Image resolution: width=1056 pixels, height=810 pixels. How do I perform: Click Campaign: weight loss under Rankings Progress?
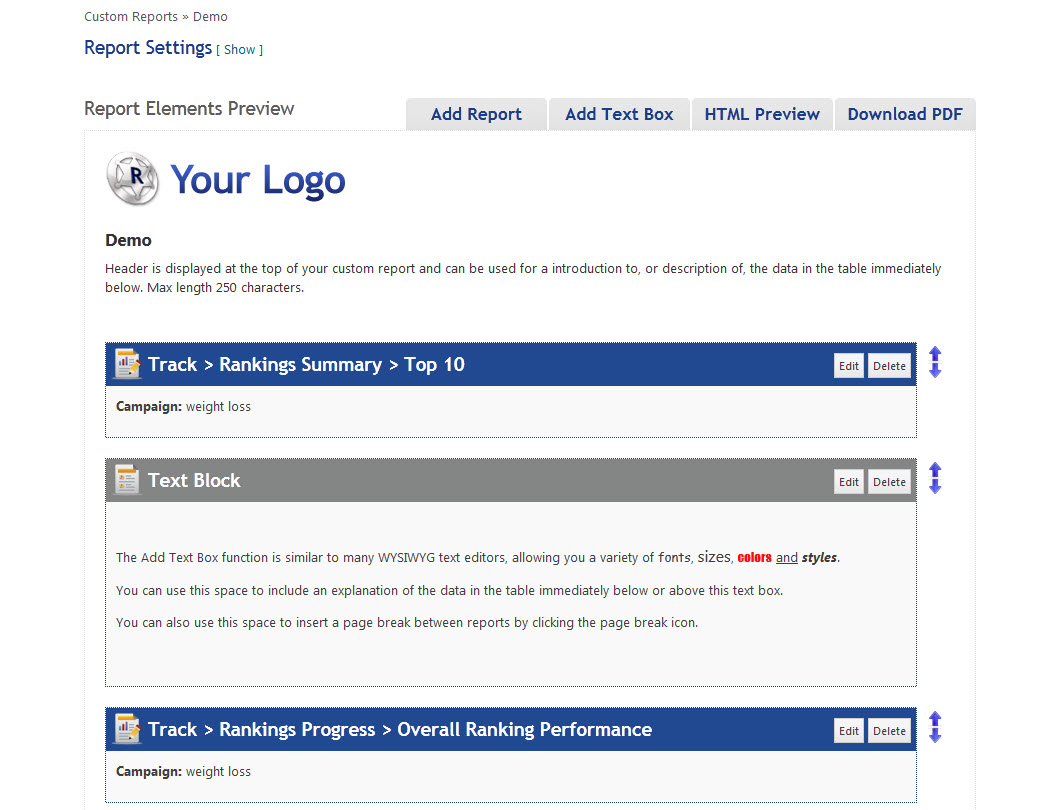183,772
